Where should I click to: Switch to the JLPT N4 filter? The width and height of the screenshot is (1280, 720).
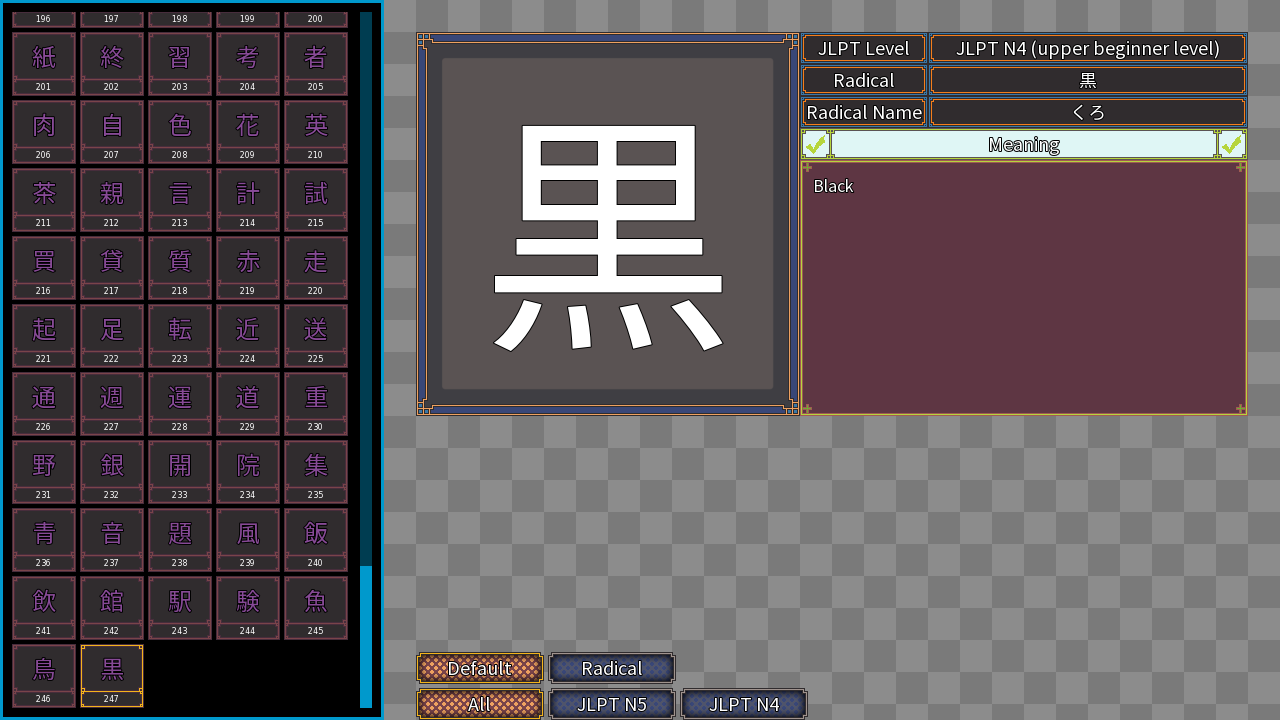point(744,703)
